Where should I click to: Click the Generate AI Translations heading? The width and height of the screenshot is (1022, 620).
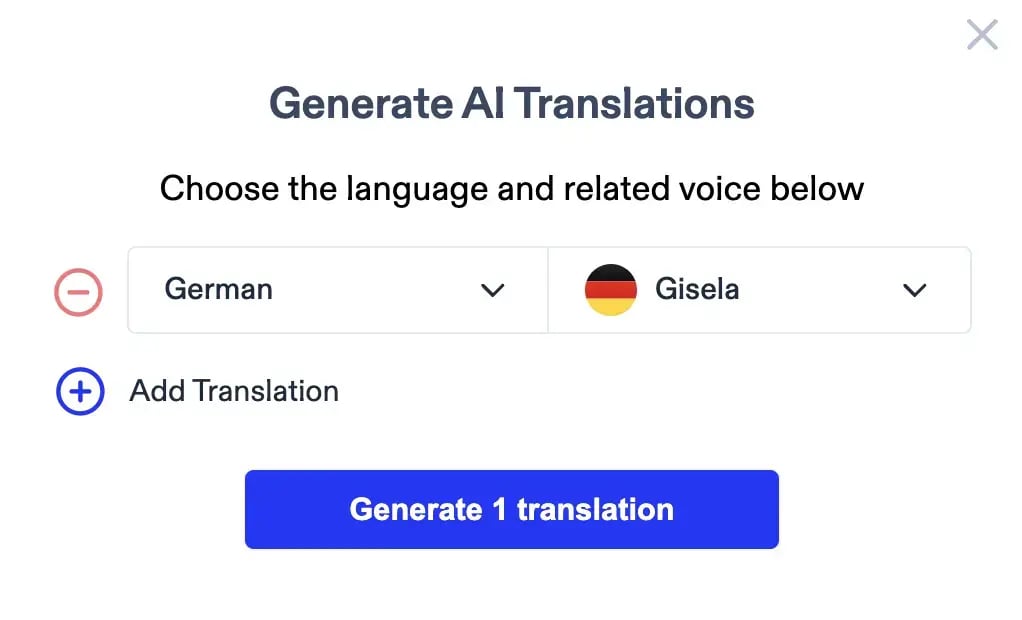point(511,104)
